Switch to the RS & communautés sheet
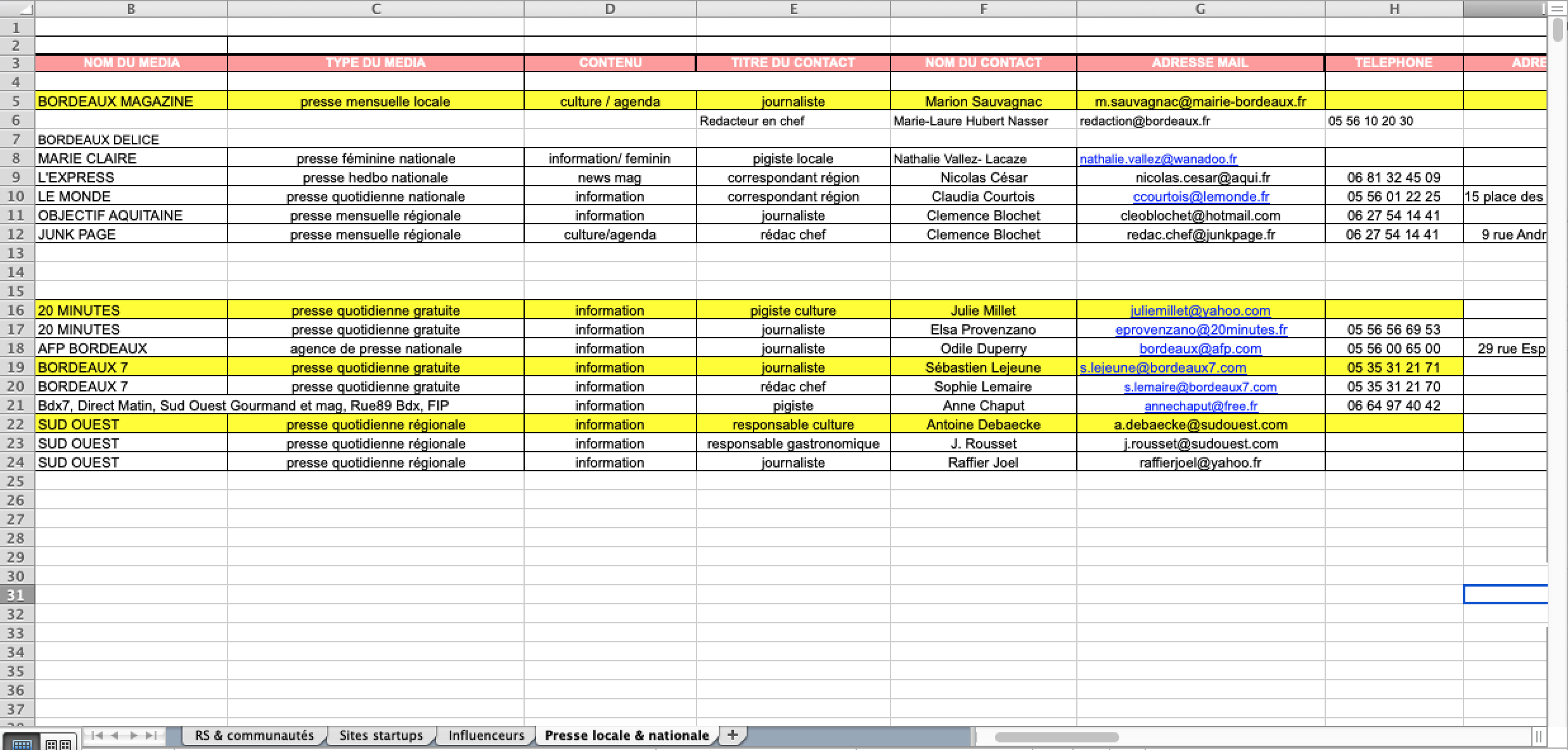The width and height of the screenshot is (1568, 750). (x=253, y=735)
